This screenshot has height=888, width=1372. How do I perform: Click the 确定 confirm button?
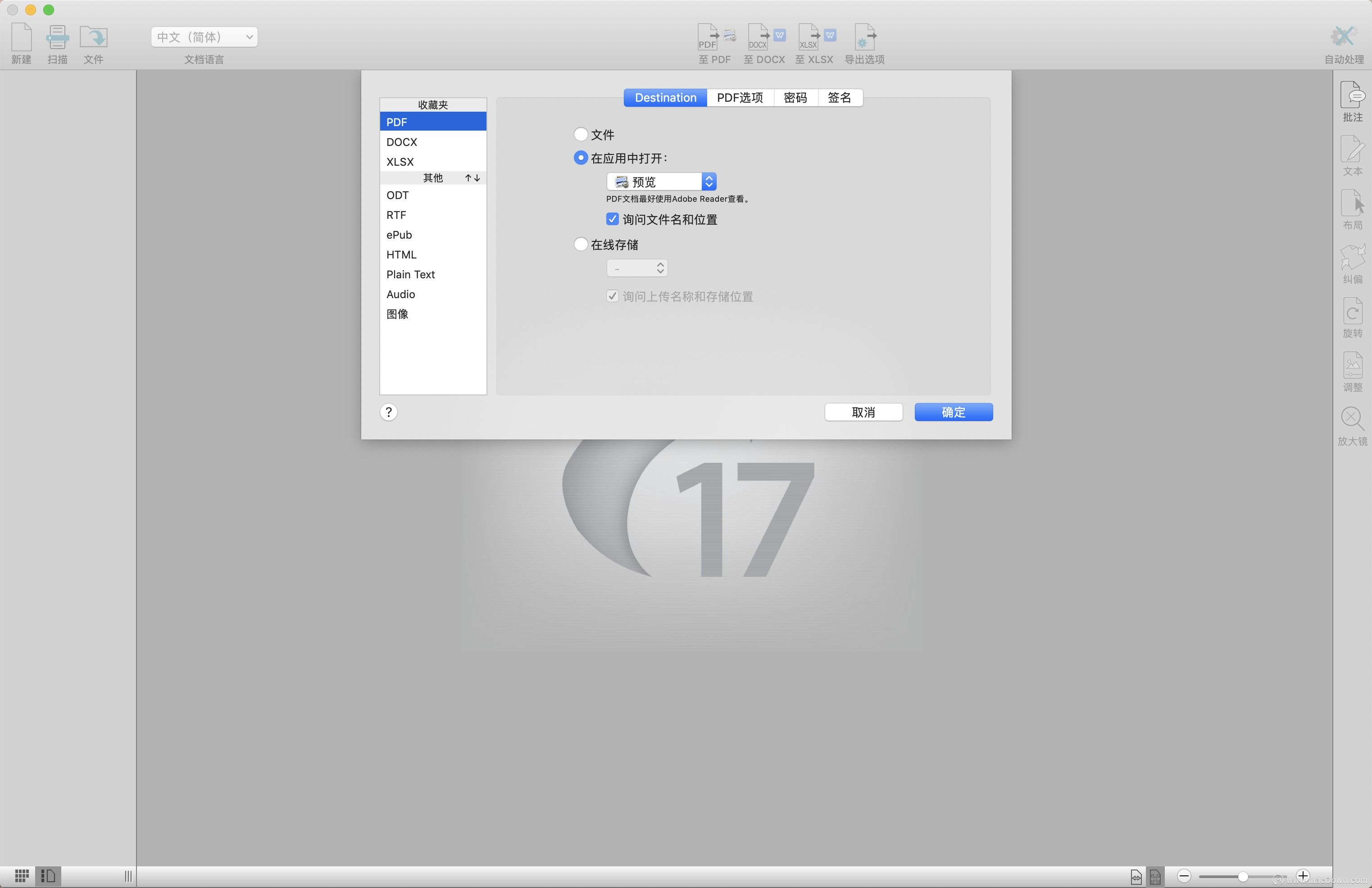953,412
